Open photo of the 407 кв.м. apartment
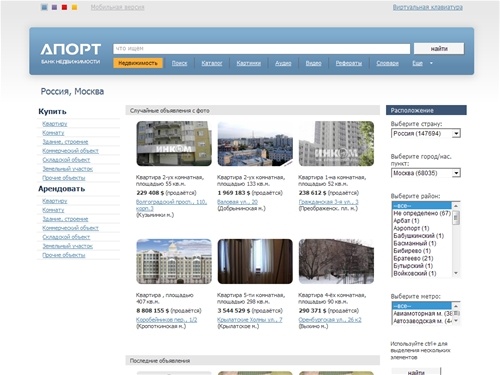 [x=174, y=261]
